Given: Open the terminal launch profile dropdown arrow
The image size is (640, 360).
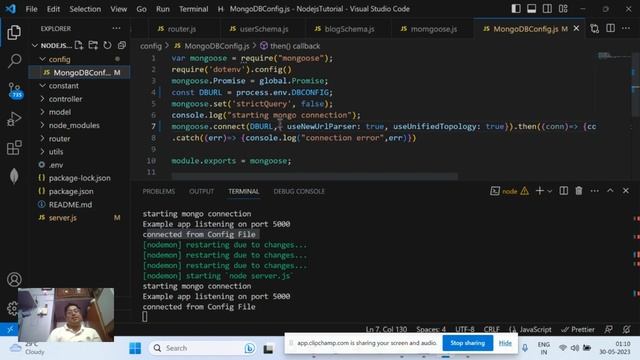Looking at the screenshot, I should click(x=550, y=191).
